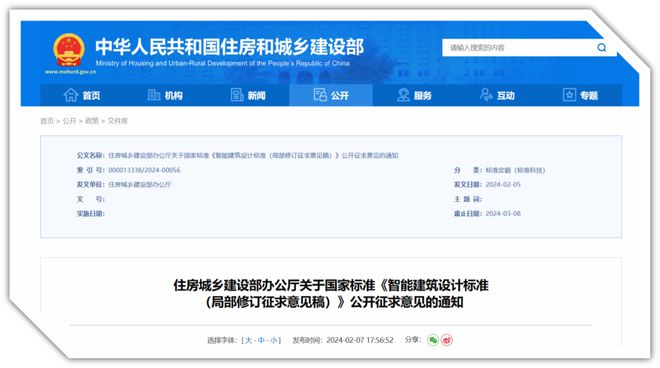This screenshot has width=660, height=368.
Task: Select medium font size 中
Action: point(261,340)
